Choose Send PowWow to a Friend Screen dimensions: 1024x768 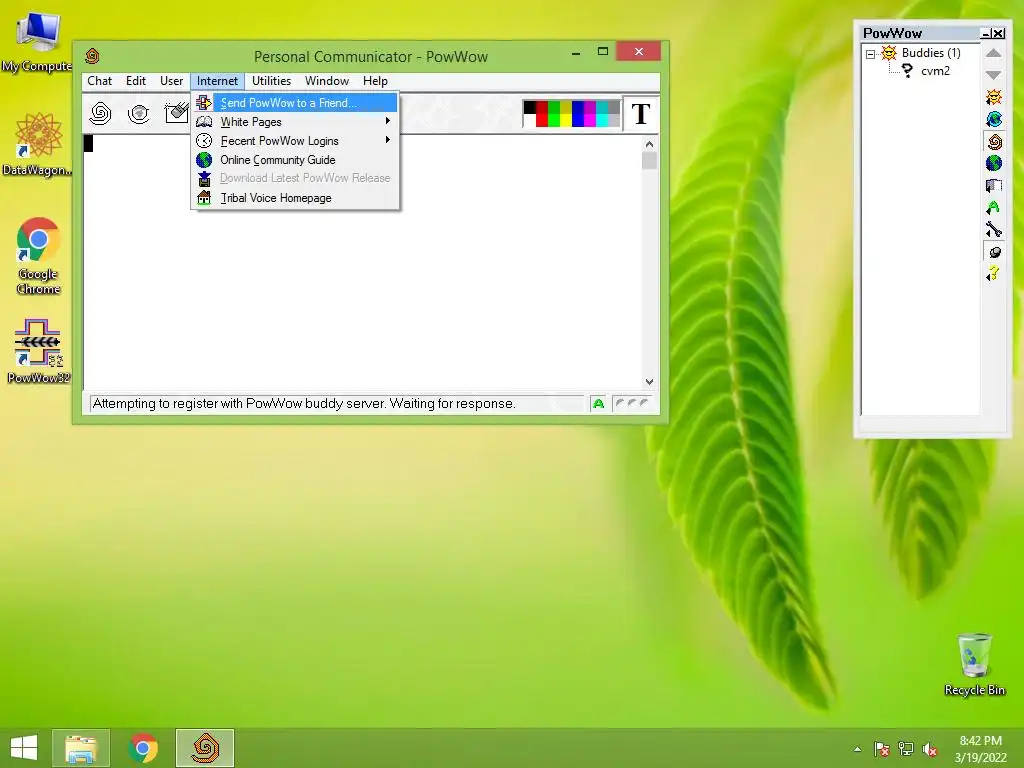295,103
